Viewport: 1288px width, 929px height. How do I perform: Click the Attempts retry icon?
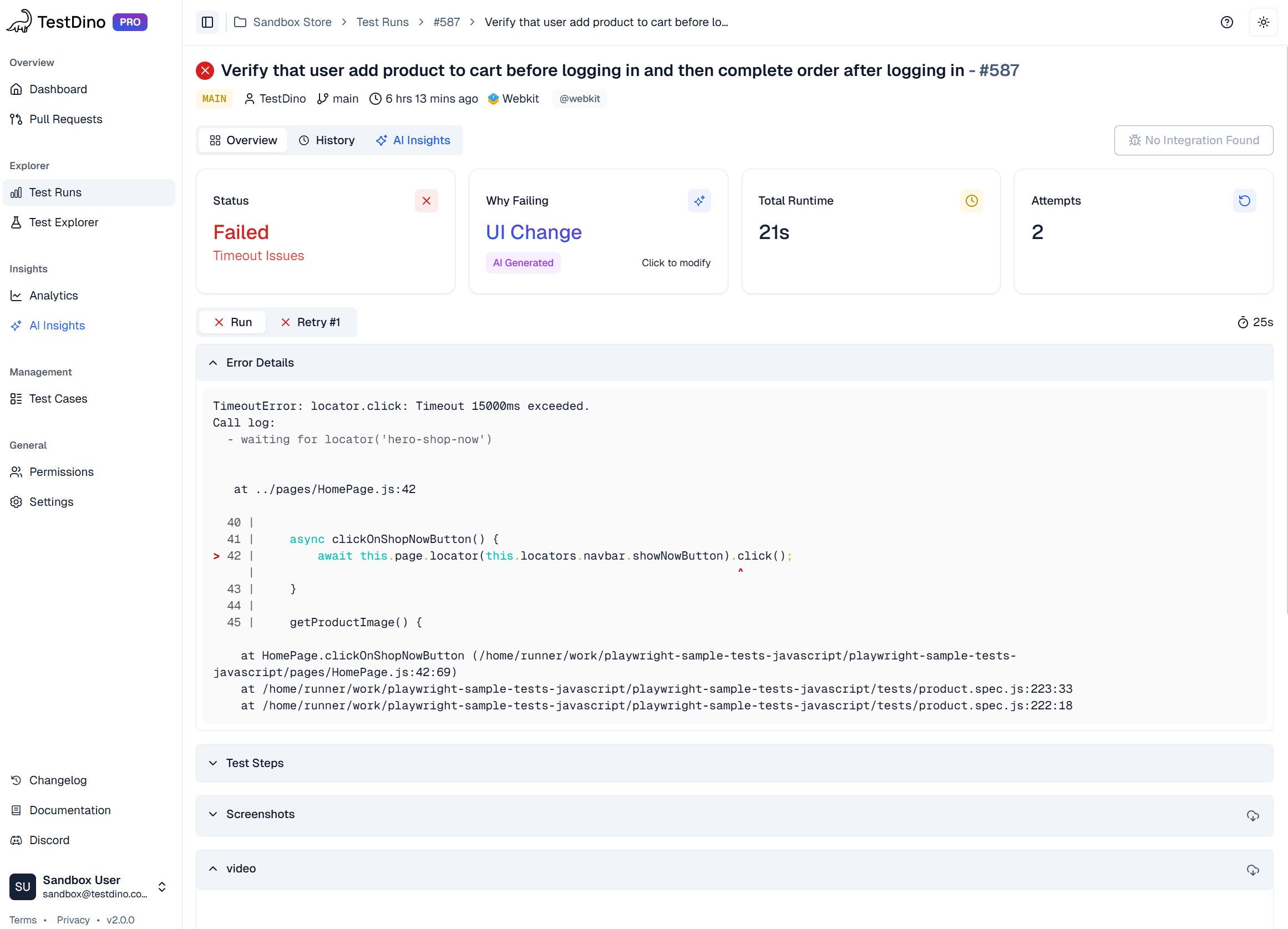pyautogui.click(x=1244, y=200)
